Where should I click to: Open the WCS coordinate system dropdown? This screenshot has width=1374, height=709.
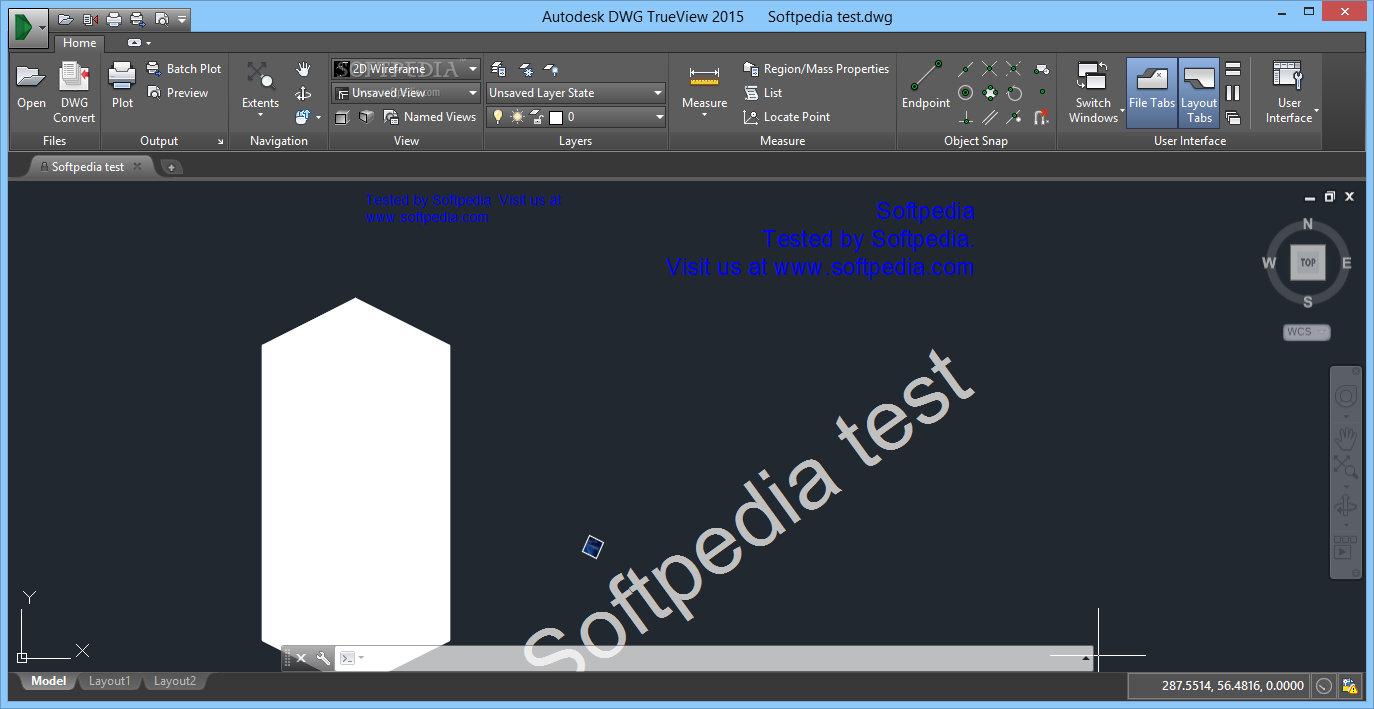[x=1306, y=332]
